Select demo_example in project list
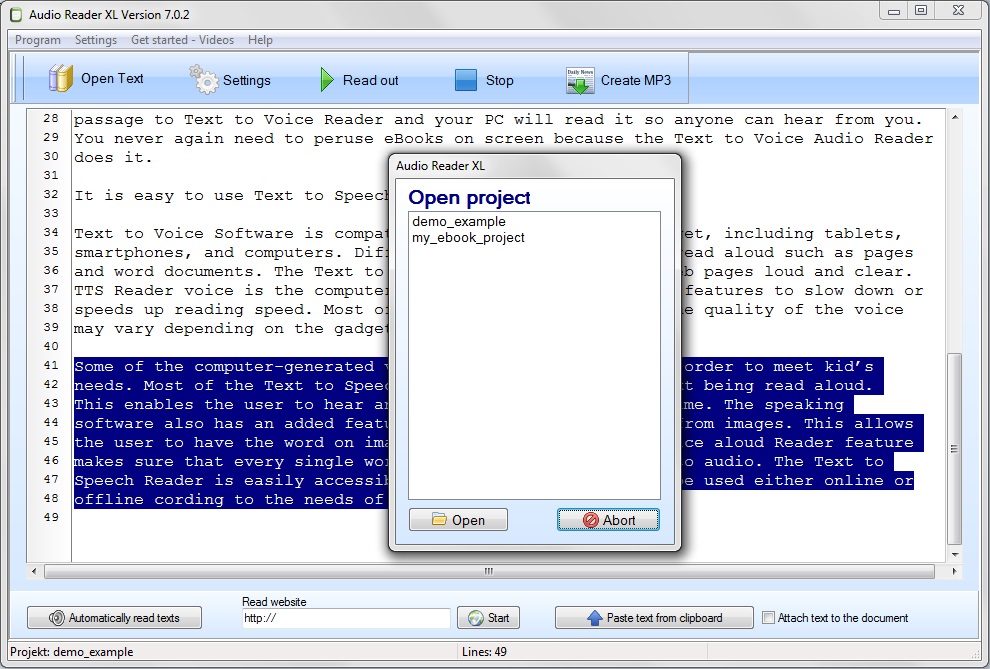Image resolution: width=990 pixels, height=669 pixels. tap(459, 222)
